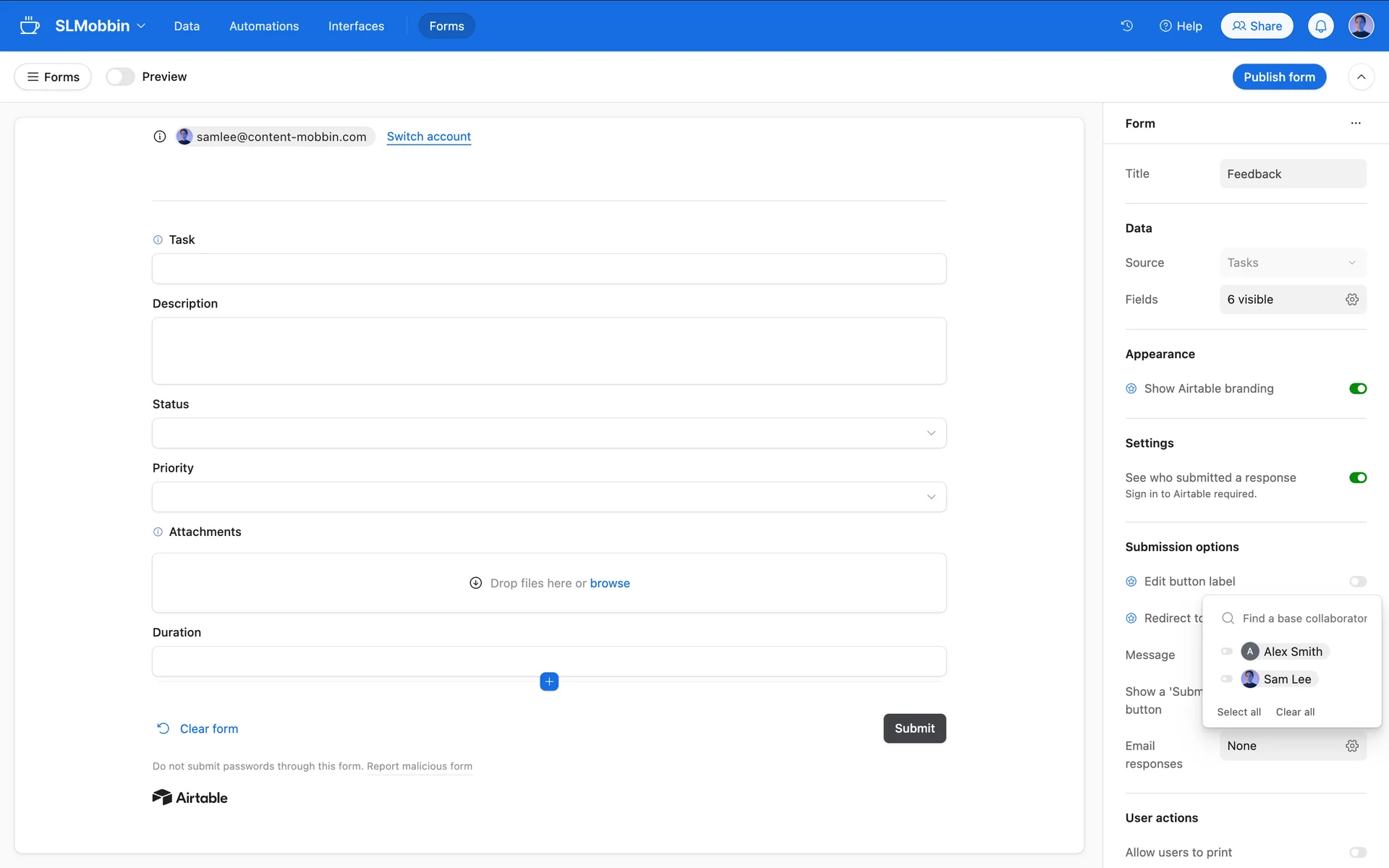Click the blue plus add-field button
The height and width of the screenshot is (868, 1389).
pyautogui.click(x=549, y=681)
